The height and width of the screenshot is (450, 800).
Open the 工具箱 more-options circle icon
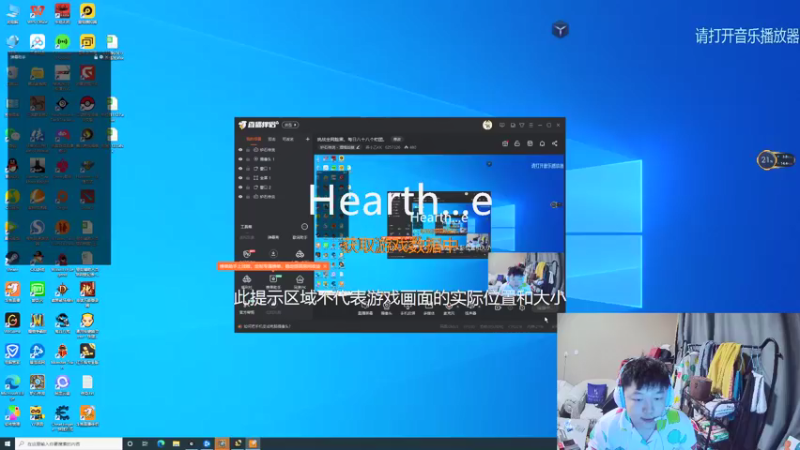[305, 227]
